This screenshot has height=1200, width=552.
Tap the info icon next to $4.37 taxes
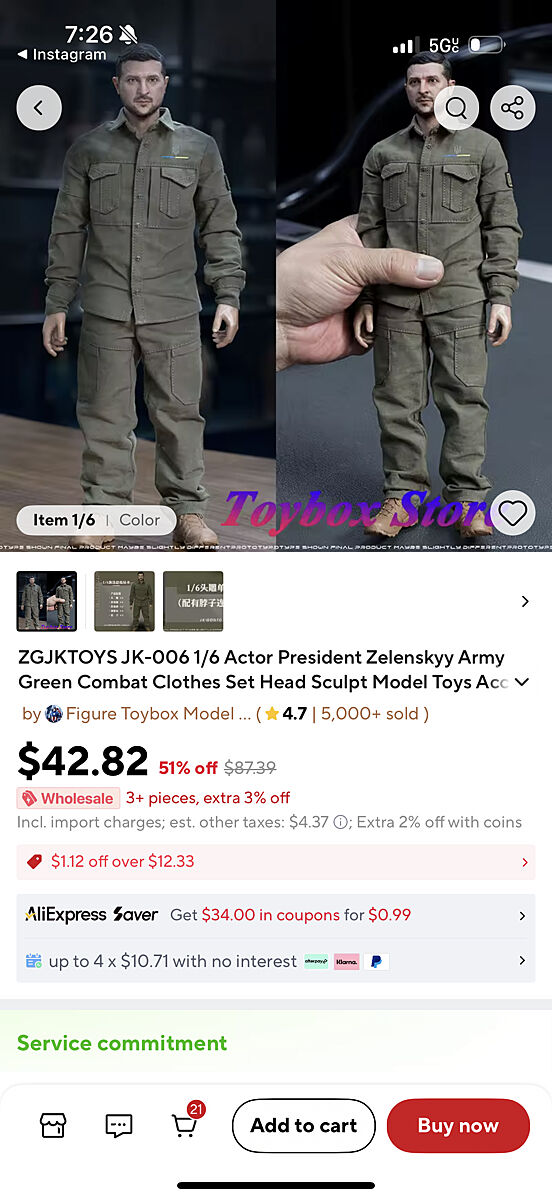(x=341, y=822)
